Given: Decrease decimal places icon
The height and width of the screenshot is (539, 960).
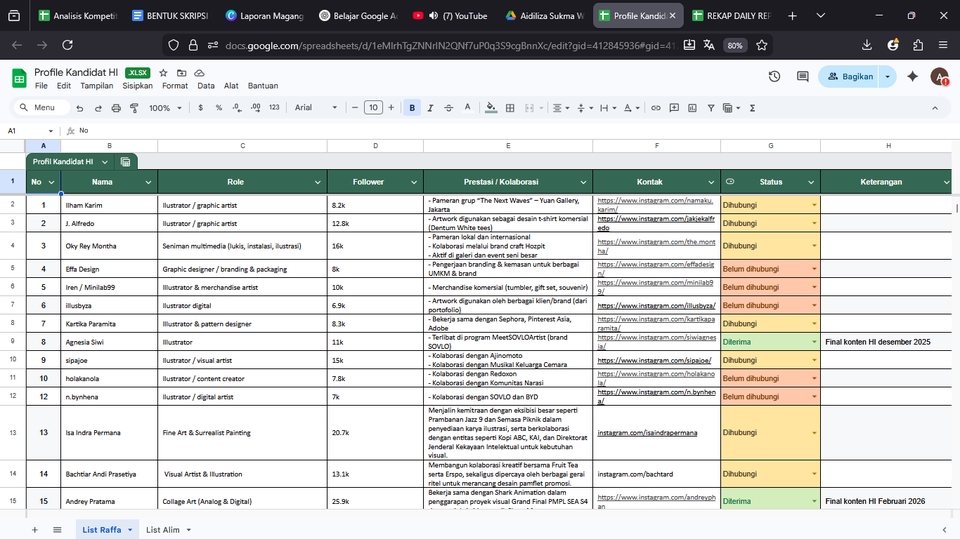Looking at the screenshot, I should pyautogui.click(x=237, y=108).
